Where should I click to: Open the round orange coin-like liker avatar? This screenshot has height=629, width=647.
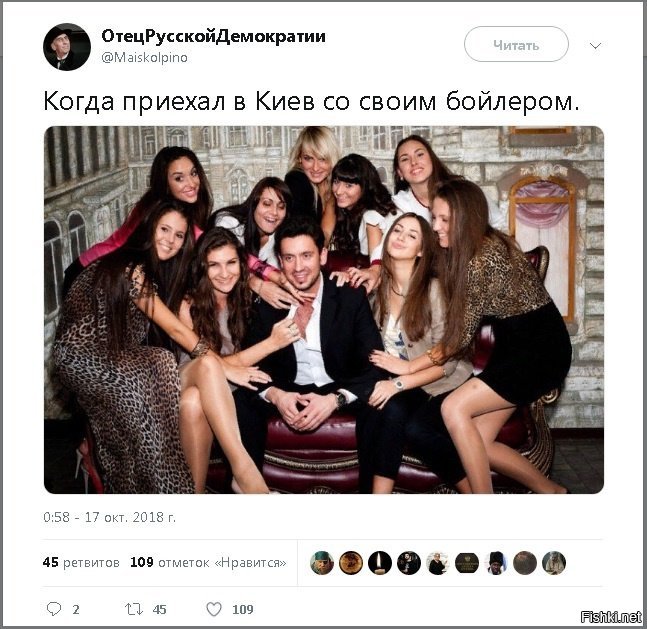point(351,563)
